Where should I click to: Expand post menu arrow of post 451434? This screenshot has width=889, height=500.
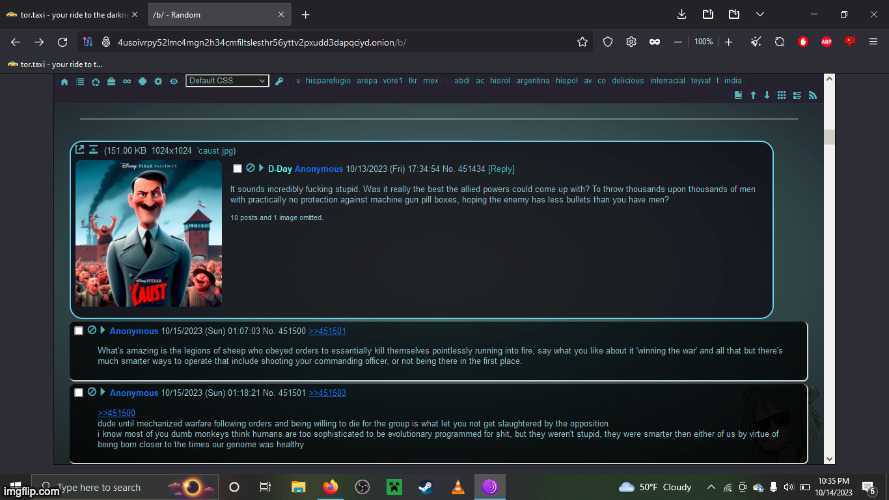pyautogui.click(x=261, y=168)
